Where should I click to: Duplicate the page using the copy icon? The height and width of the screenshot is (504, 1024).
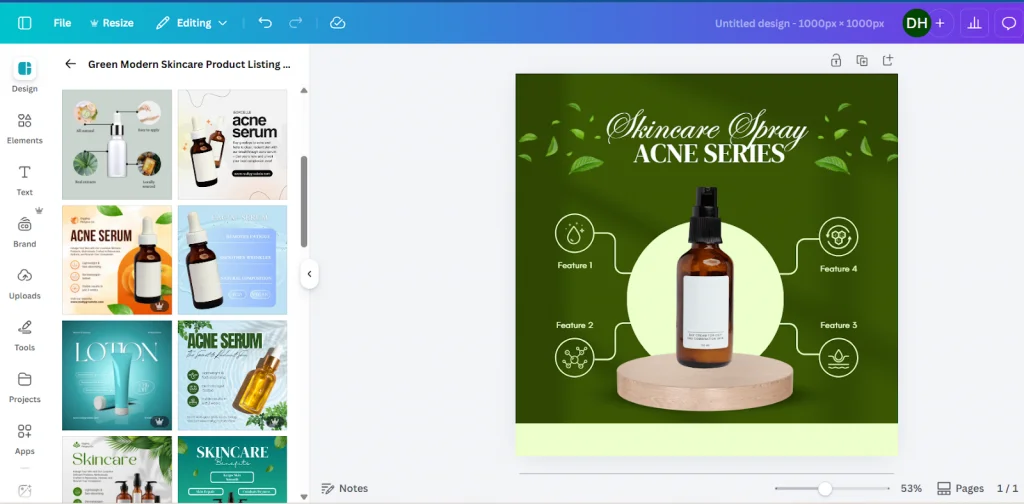pos(861,61)
